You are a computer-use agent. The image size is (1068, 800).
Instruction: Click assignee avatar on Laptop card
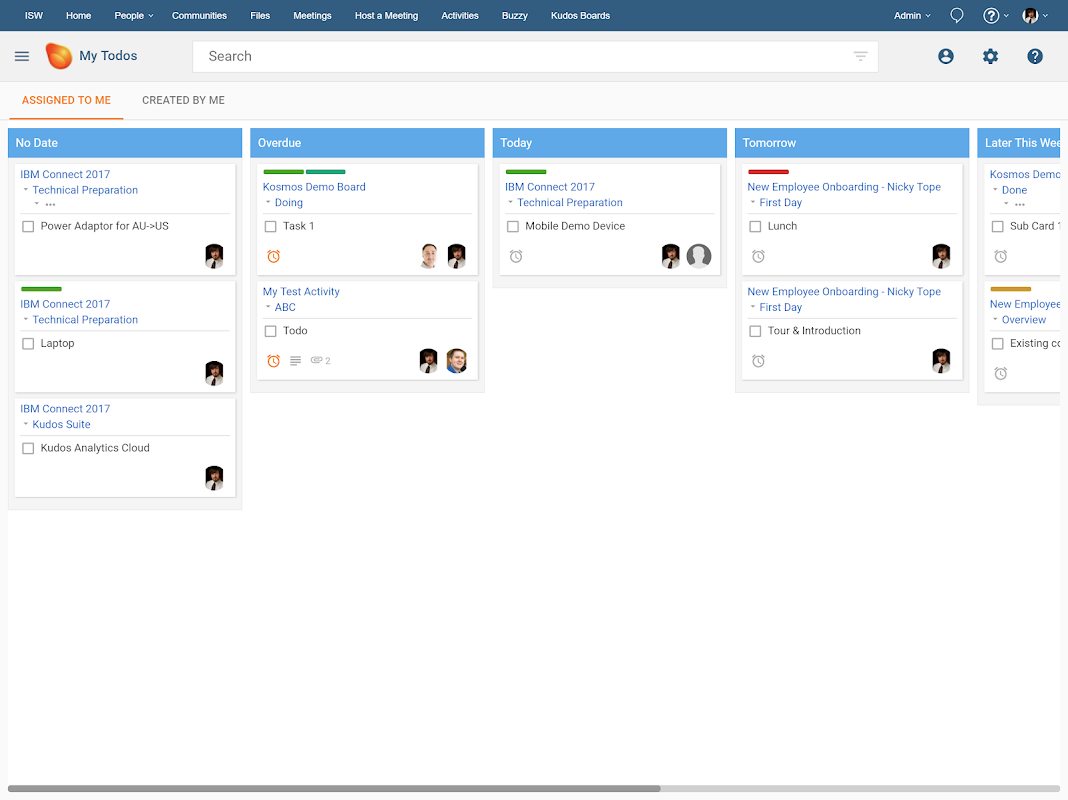coord(214,373)
